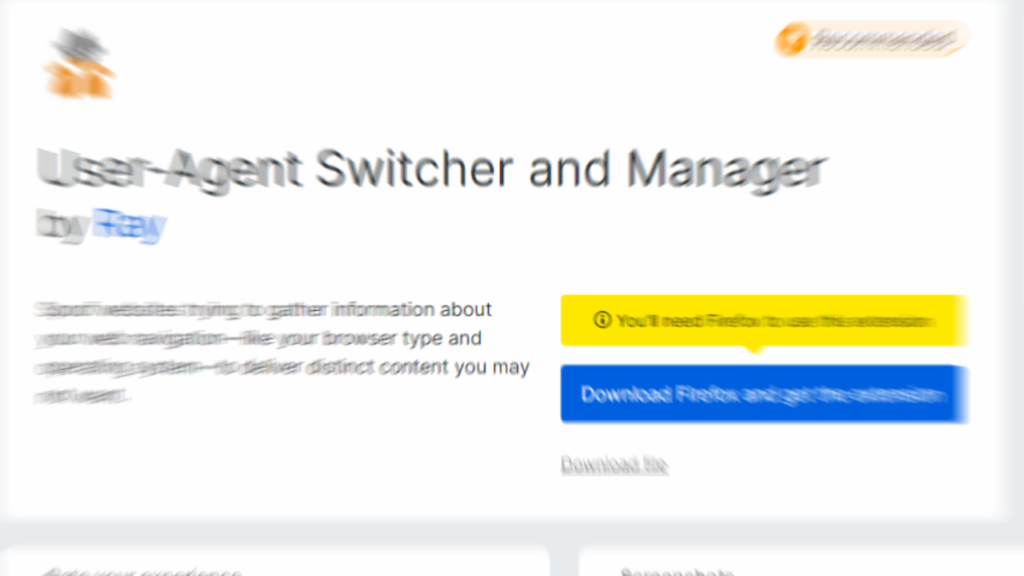Image resolution: width=1024 pixels, height=576 pixels.
Task: Click the User-Agent Switcher extension icon
Action: click(80, 64)
